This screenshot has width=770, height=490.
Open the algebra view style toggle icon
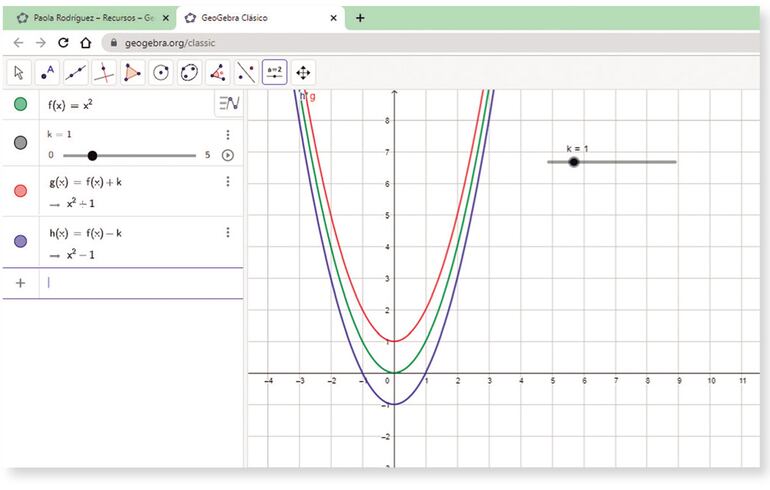click(229, 104)
